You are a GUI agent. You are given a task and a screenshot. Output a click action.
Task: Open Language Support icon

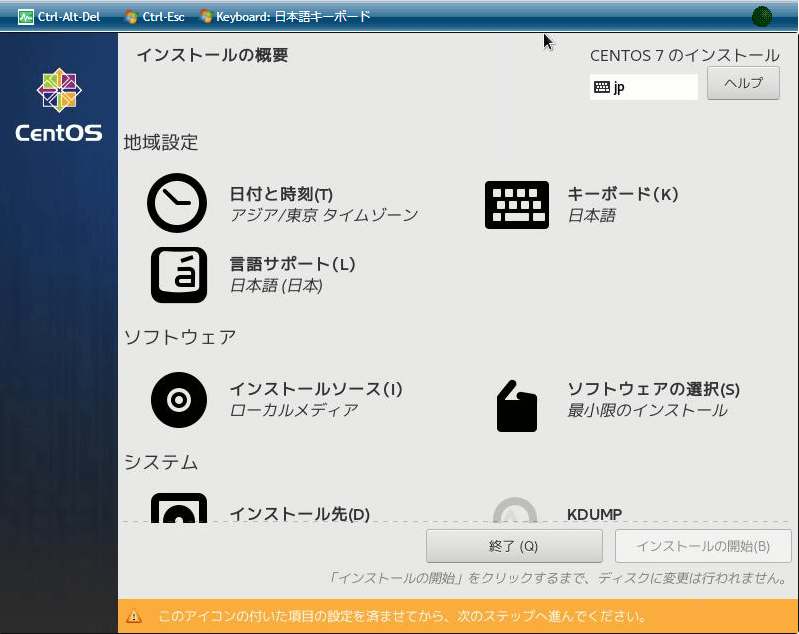click(x=179, y=275)
